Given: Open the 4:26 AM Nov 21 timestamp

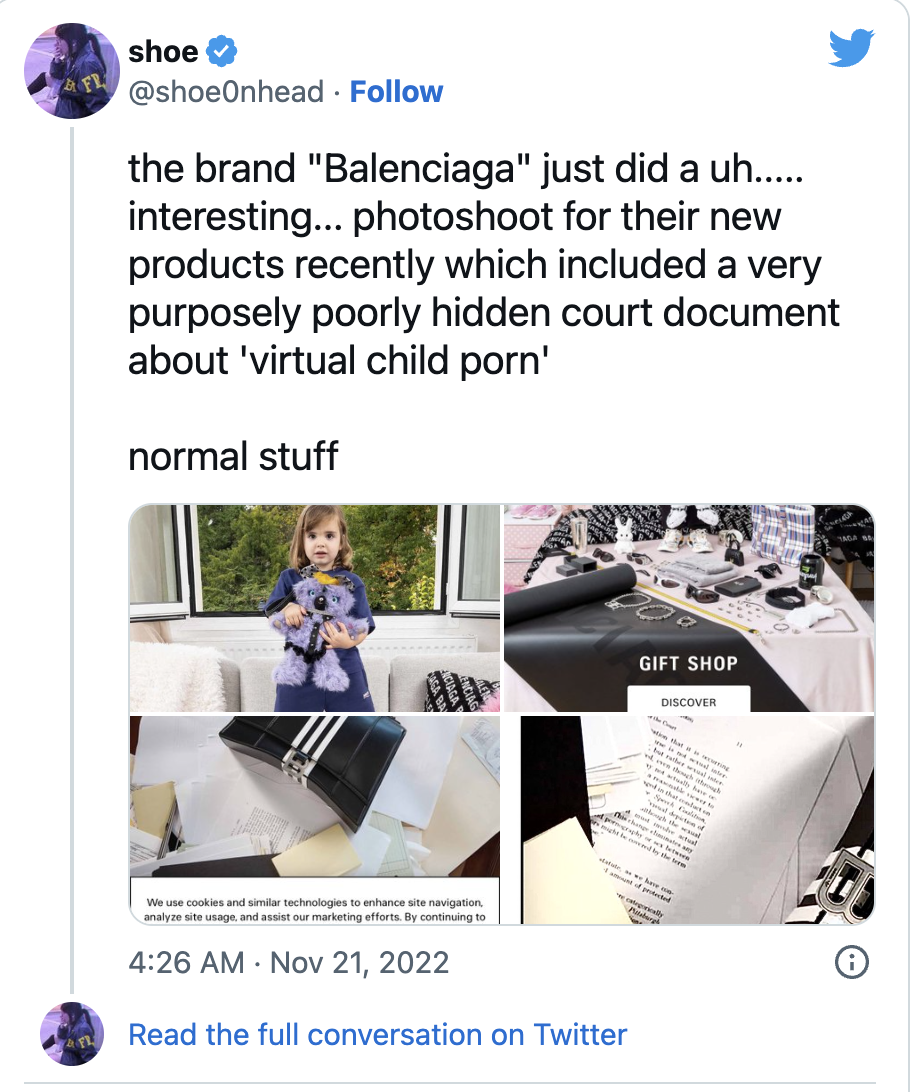Looking at the screenshot, I should pyautogui.click(x=289, y=963).
